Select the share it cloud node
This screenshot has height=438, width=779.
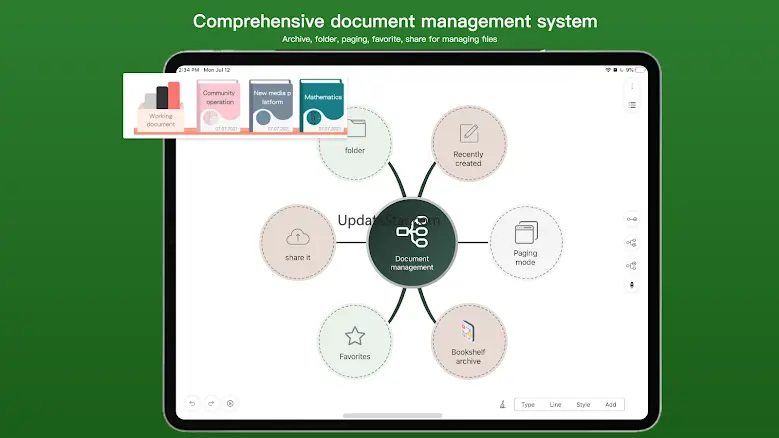pos(298,242)
